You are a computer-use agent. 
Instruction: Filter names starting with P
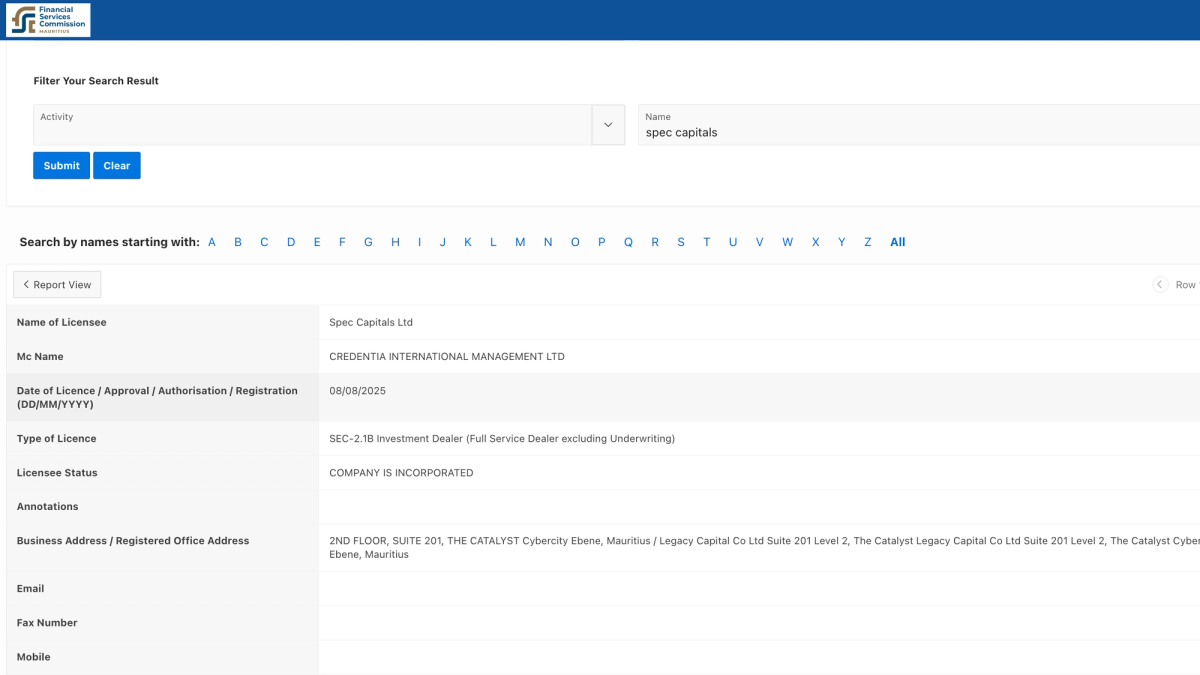tap(601, 242)
